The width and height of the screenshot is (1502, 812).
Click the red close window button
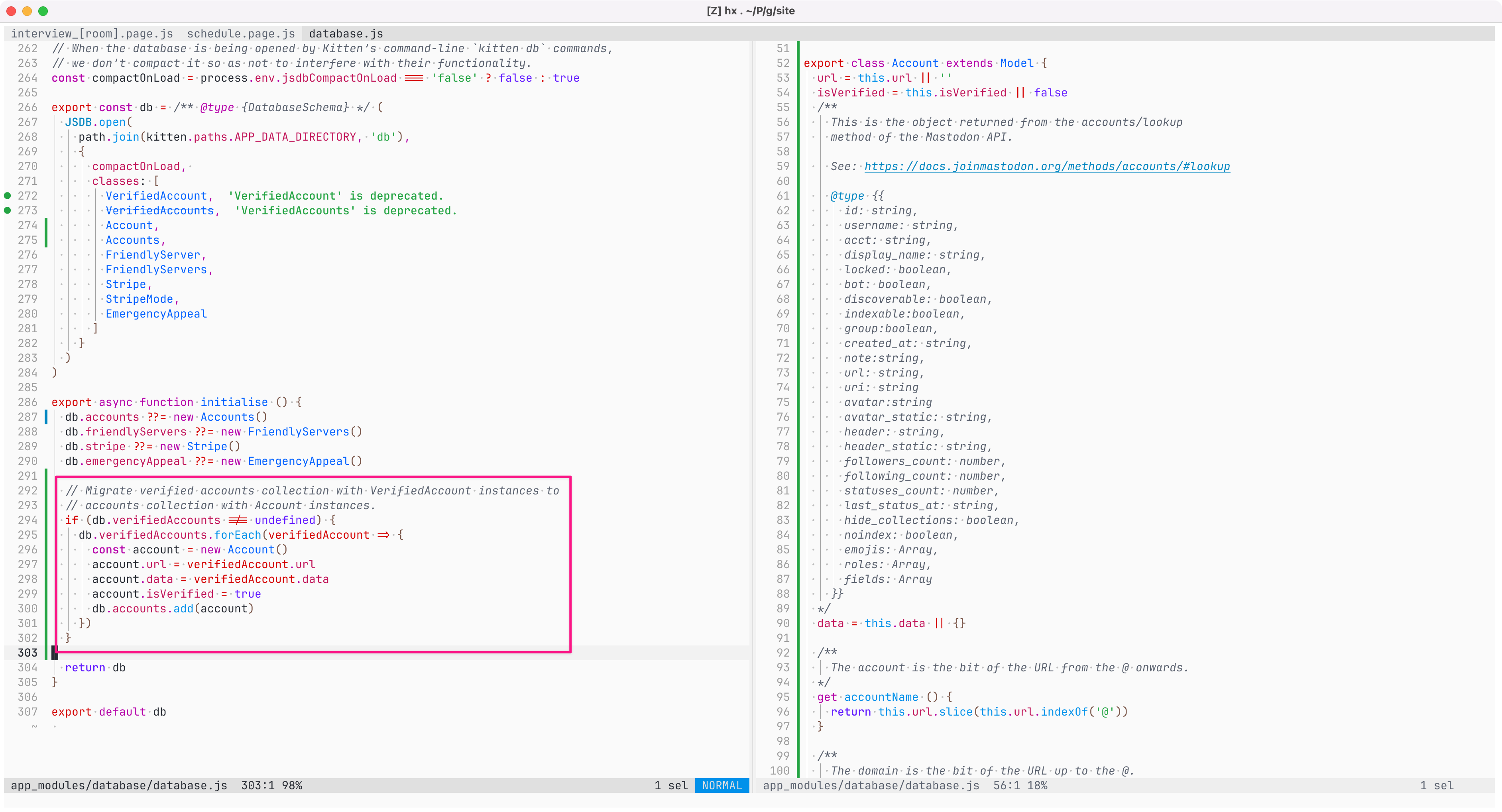[x=11, y=11]
